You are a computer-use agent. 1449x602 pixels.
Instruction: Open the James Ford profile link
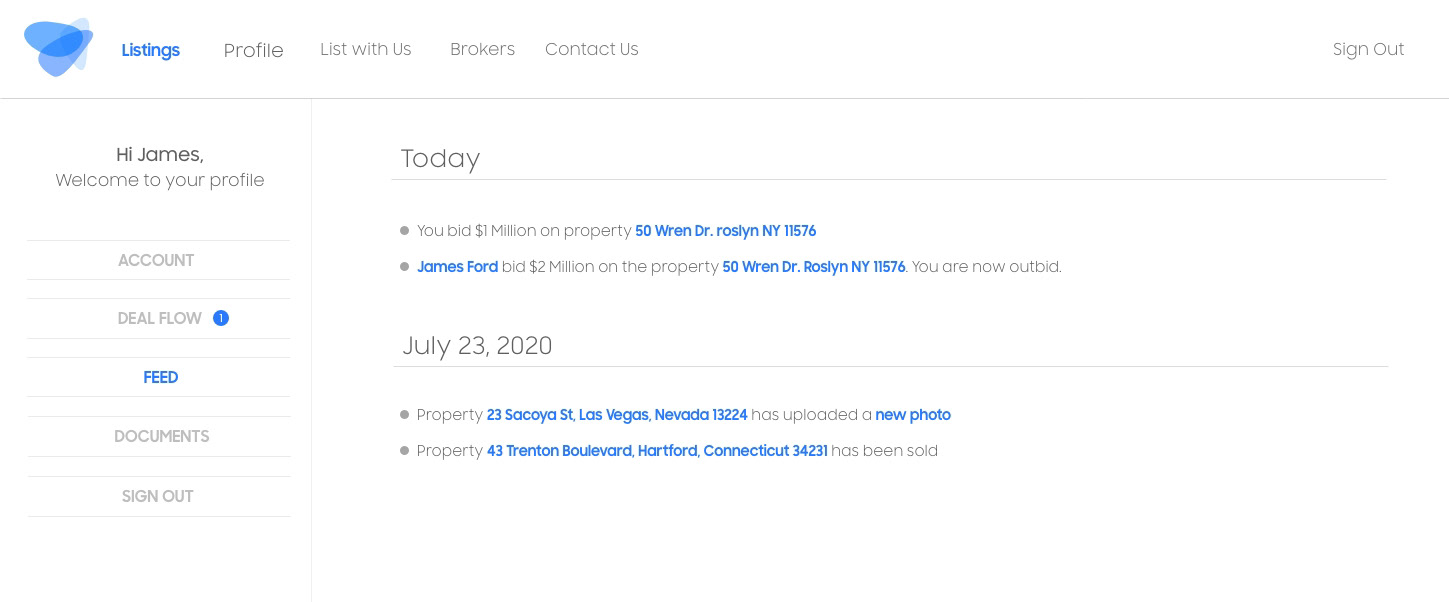[457, 267]
